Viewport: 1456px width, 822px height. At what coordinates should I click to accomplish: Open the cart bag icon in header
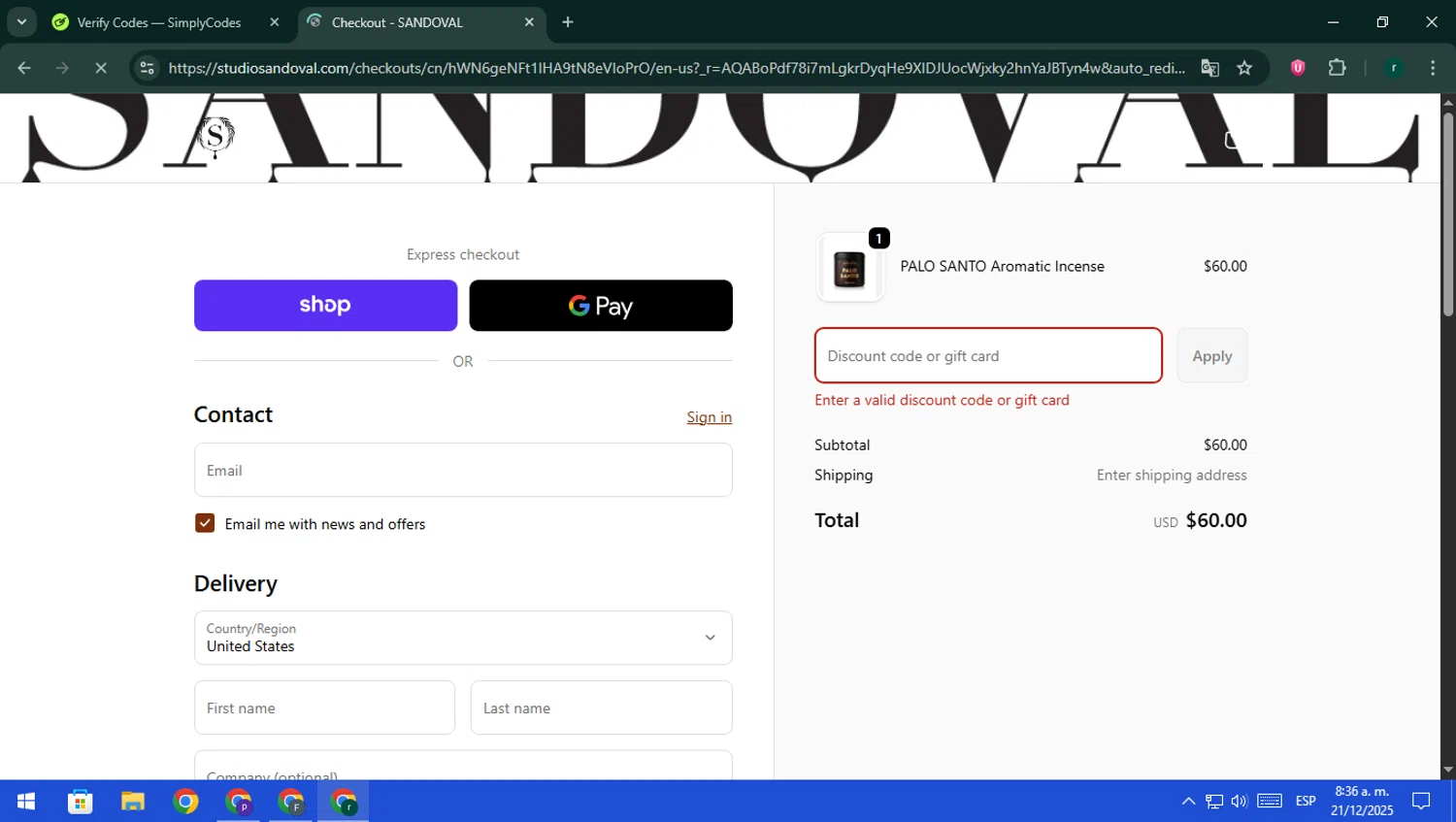1231,140
